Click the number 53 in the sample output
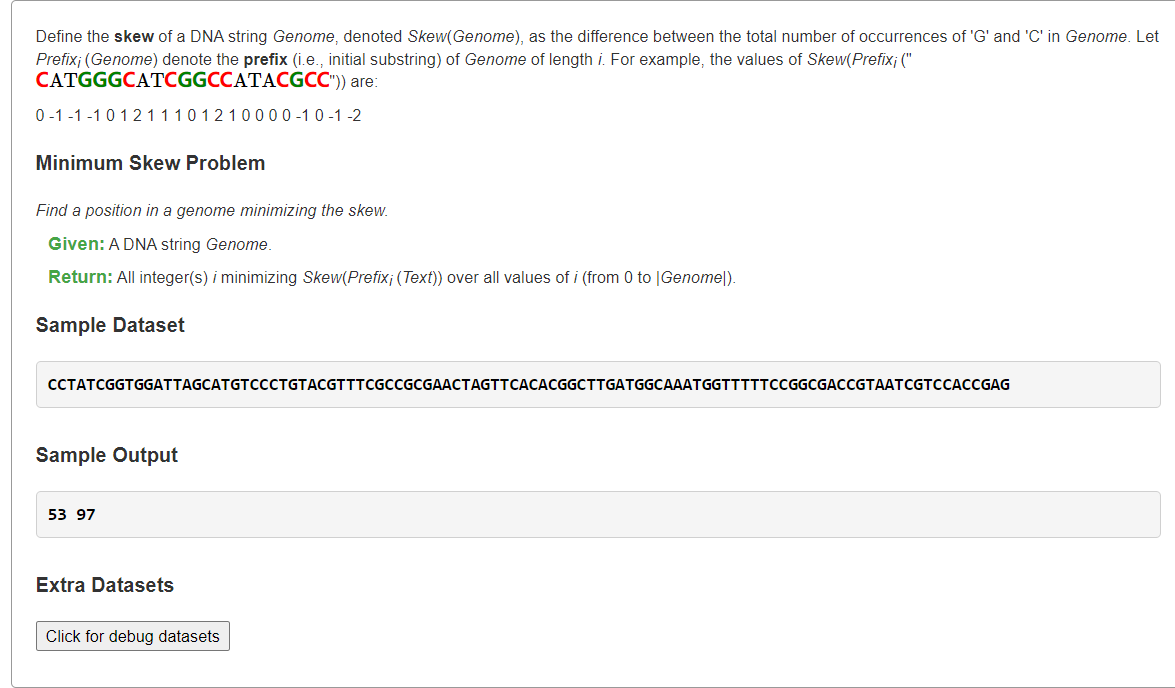The image size is (1175, 688). click(x=57, y=515)
